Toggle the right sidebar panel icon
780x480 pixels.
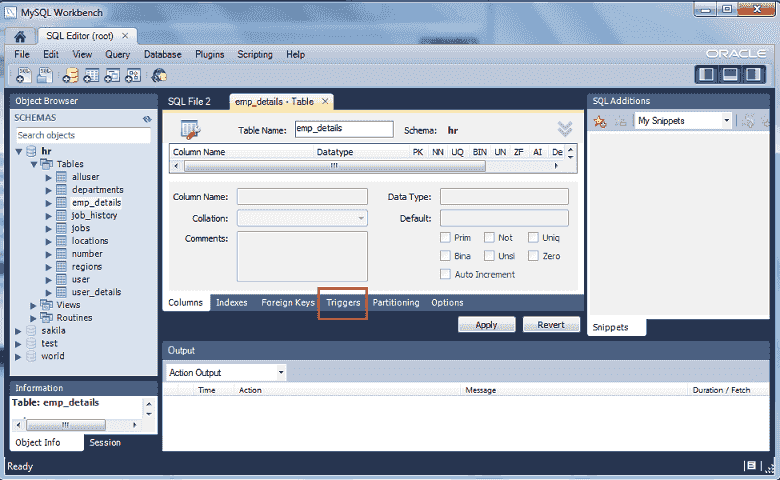(753, 75)
